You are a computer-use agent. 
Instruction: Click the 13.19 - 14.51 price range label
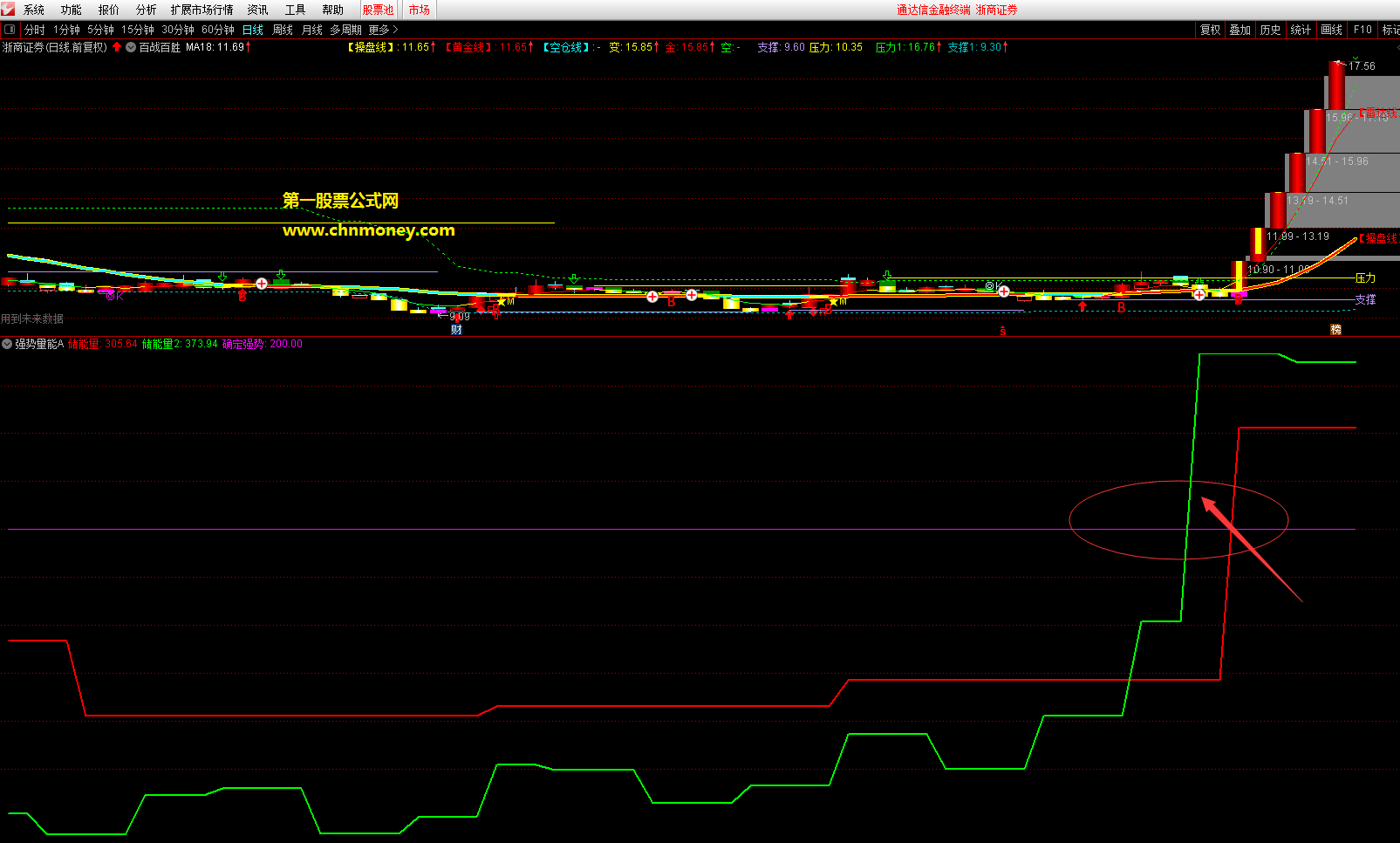[1317, 201]
